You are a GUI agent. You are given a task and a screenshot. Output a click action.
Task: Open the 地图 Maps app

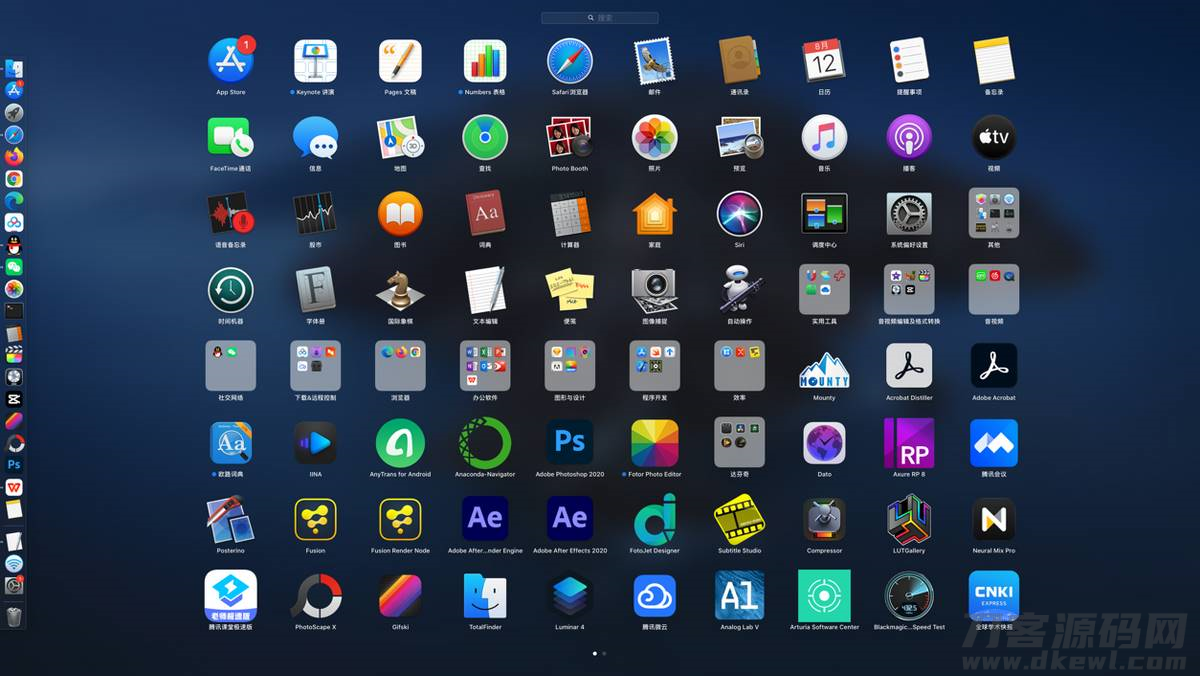pyautogui.click(x=400, y=138)
